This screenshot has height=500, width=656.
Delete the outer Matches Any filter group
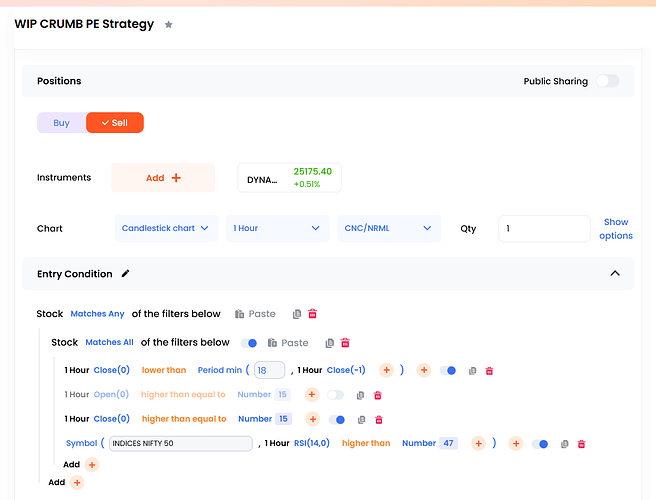click(x=312, y=314)
